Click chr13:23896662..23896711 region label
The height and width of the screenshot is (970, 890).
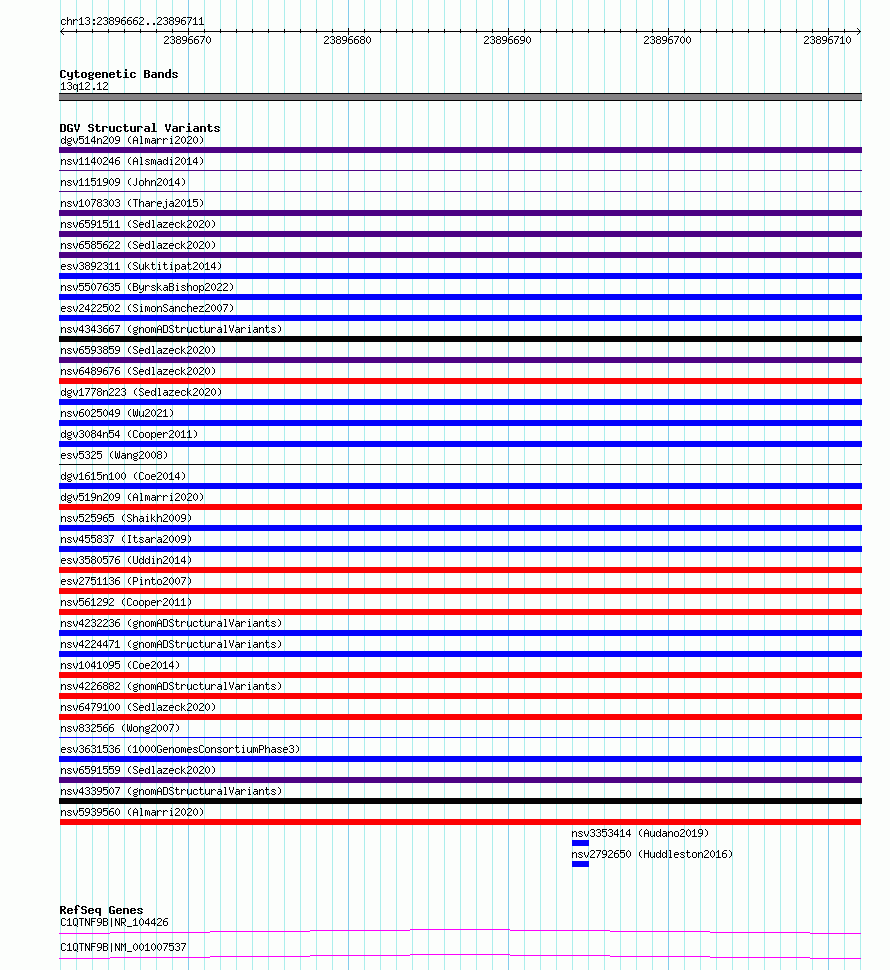[132, 22]
